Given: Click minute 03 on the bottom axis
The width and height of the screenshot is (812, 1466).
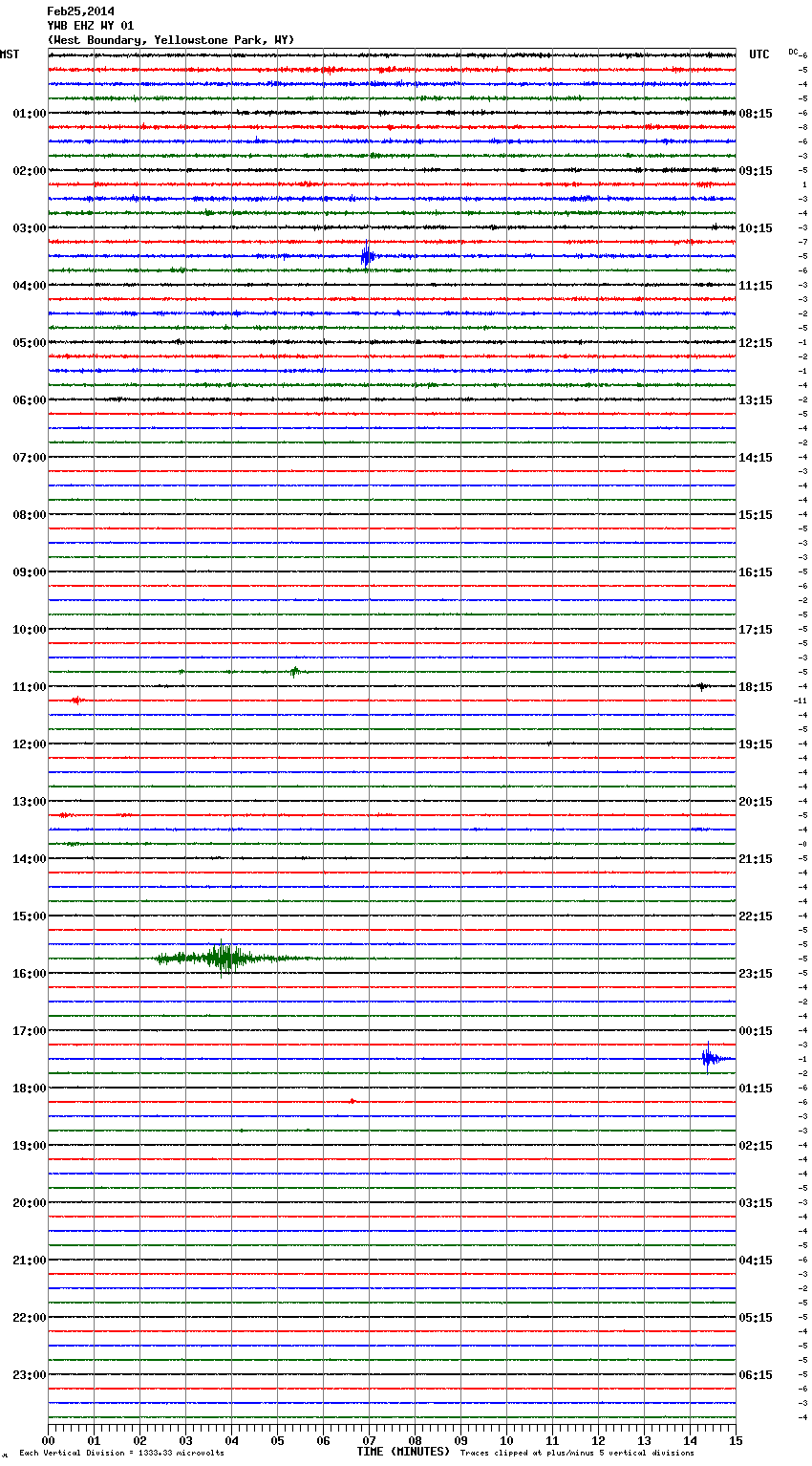Looking at the screenshot, I should (186, 1440).
